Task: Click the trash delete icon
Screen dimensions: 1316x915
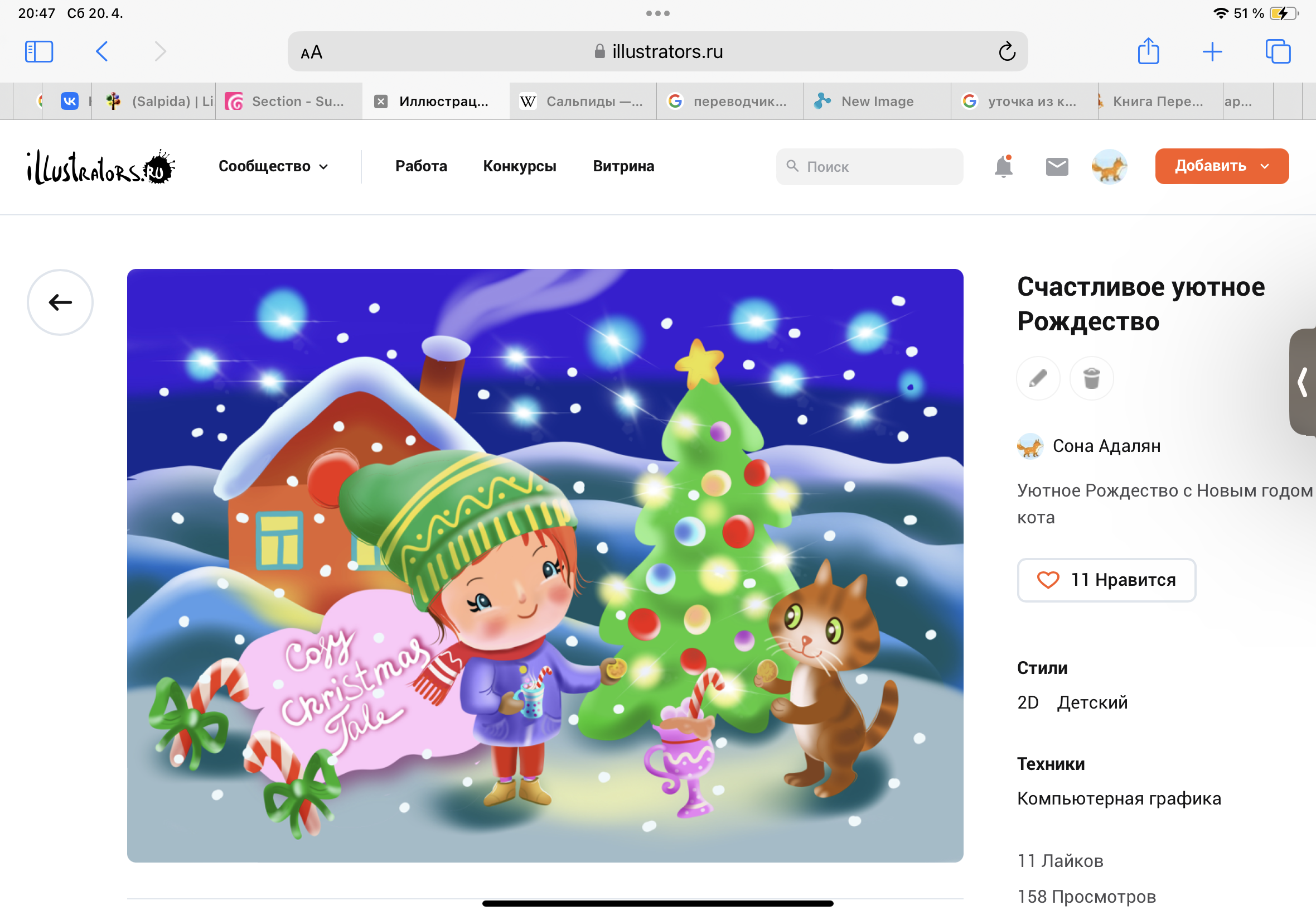Action: (1091, 378)
